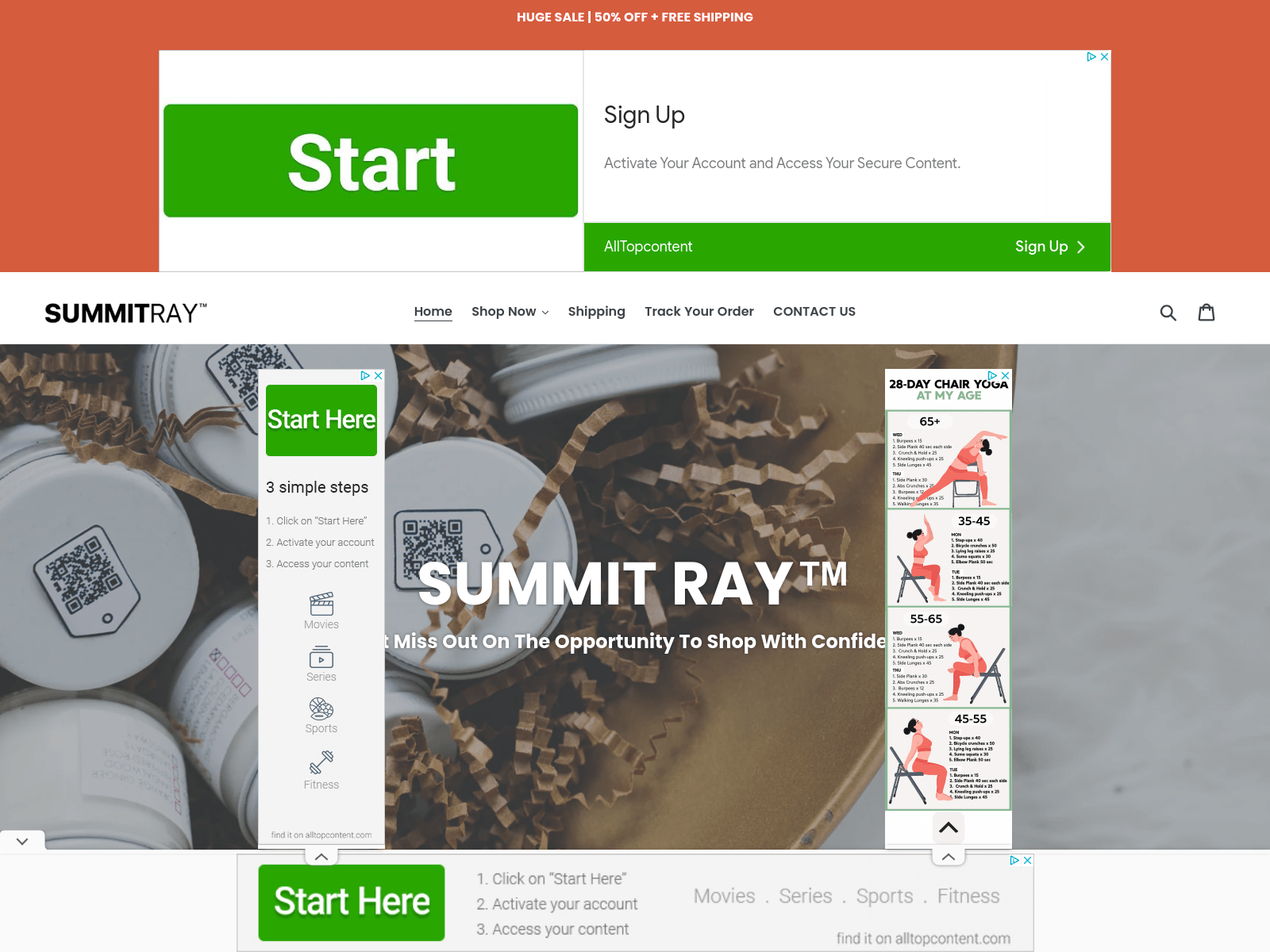
Task: Select the 45-55 chair yoga thumbnail
Action: [x=949, y=758]
